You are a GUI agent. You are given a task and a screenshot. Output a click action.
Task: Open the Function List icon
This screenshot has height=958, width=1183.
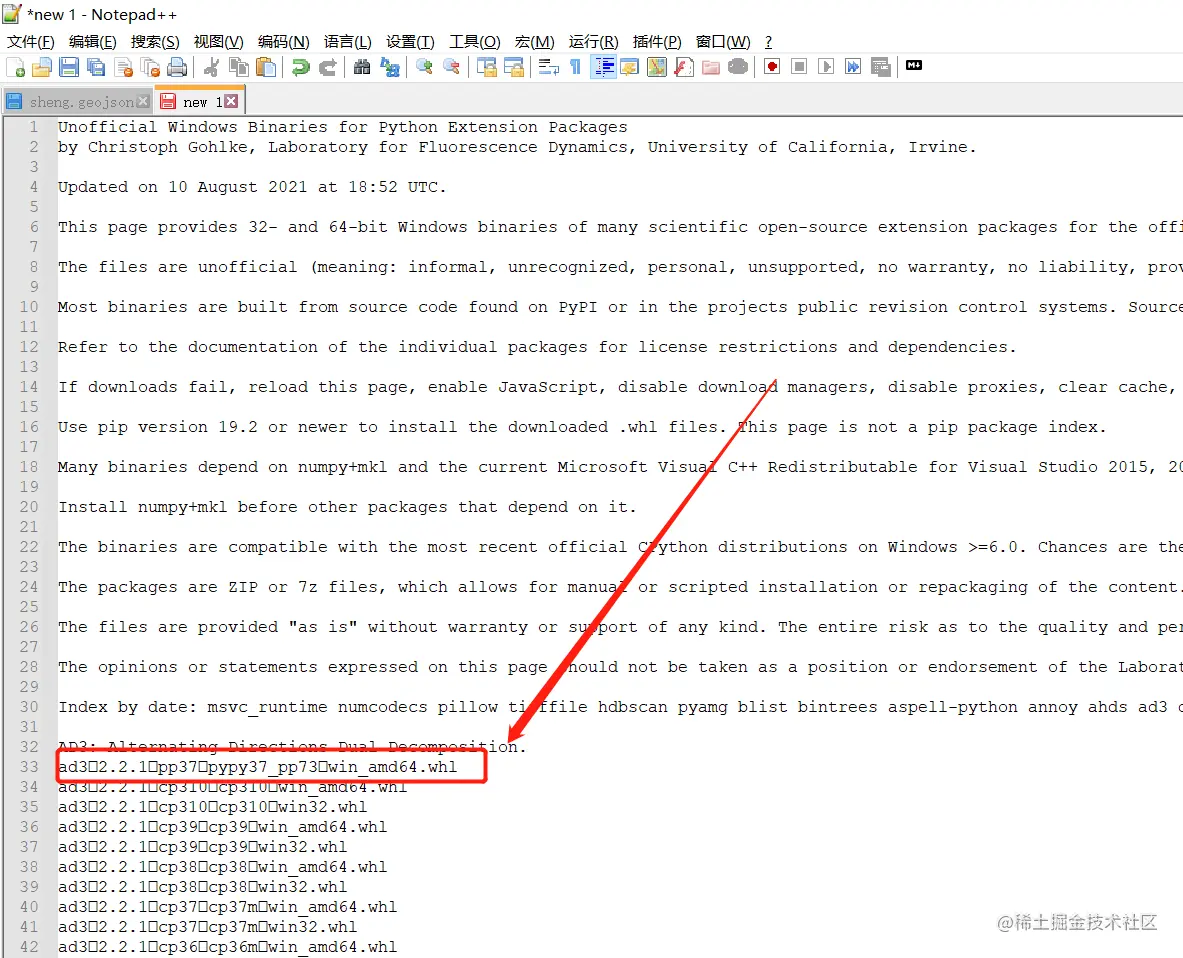(x=684, y=67)
